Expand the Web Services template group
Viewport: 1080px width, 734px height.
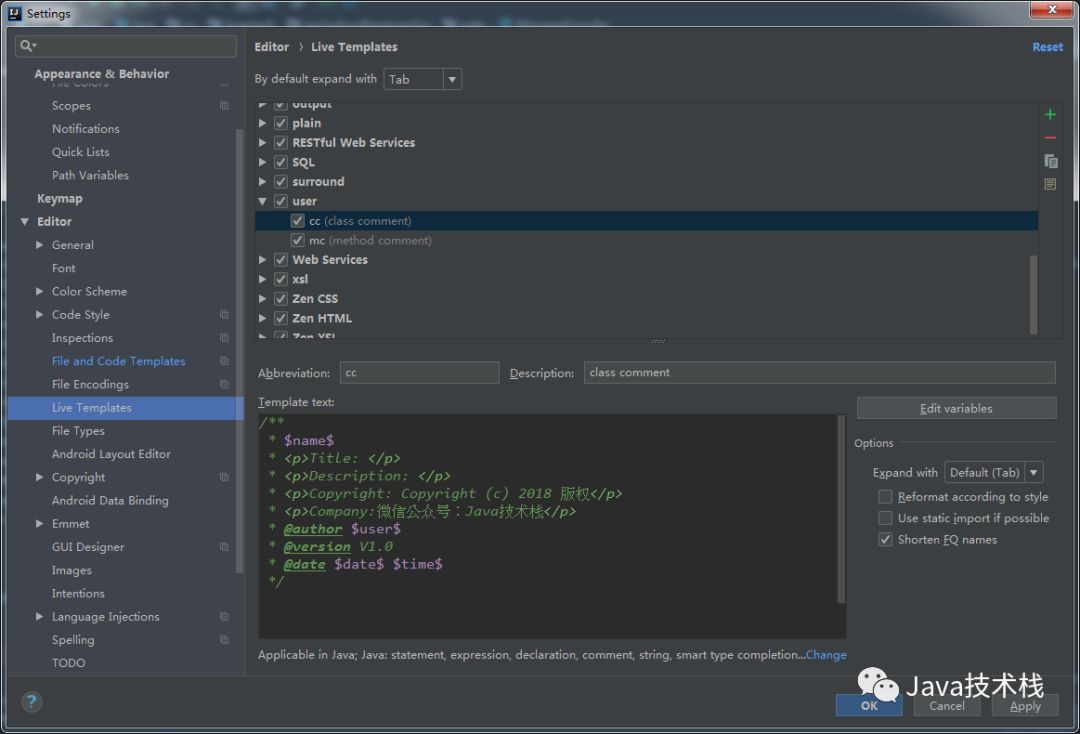262,260
